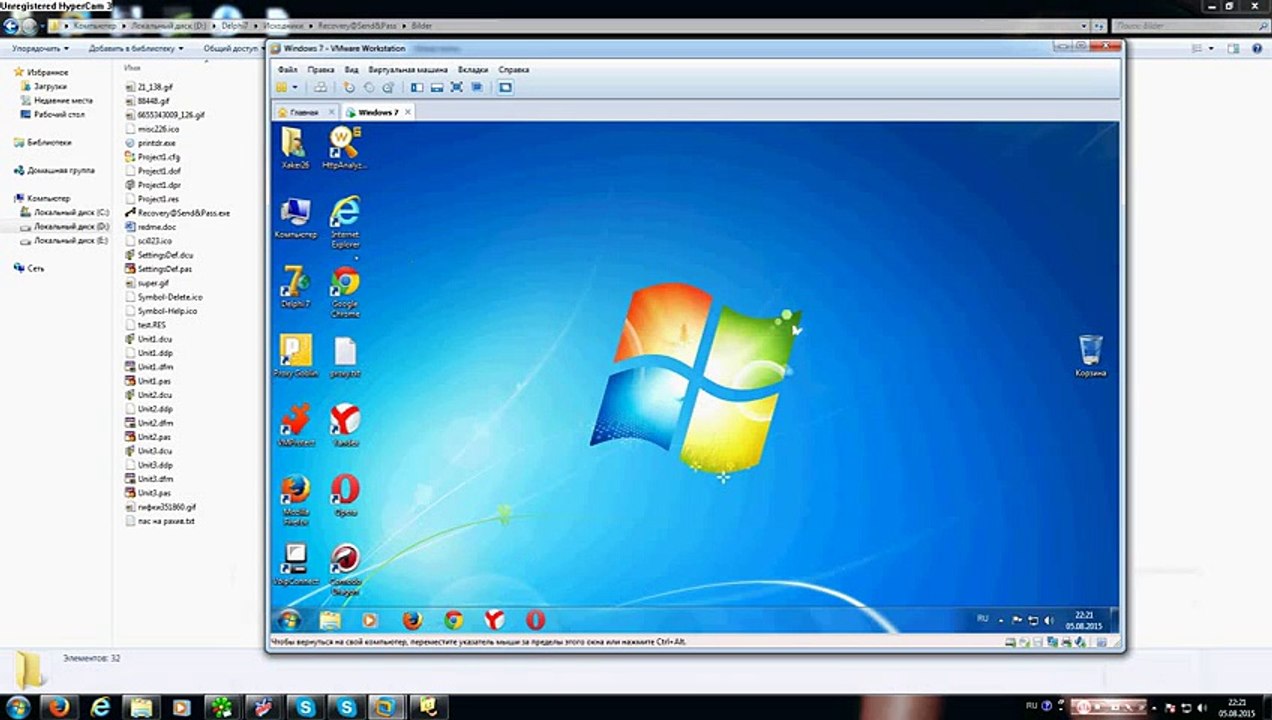Screen dimensions: 1272x720
Task: Launch Mozilla Firefox shortcut on VM desktop
Action: point(295,499)
